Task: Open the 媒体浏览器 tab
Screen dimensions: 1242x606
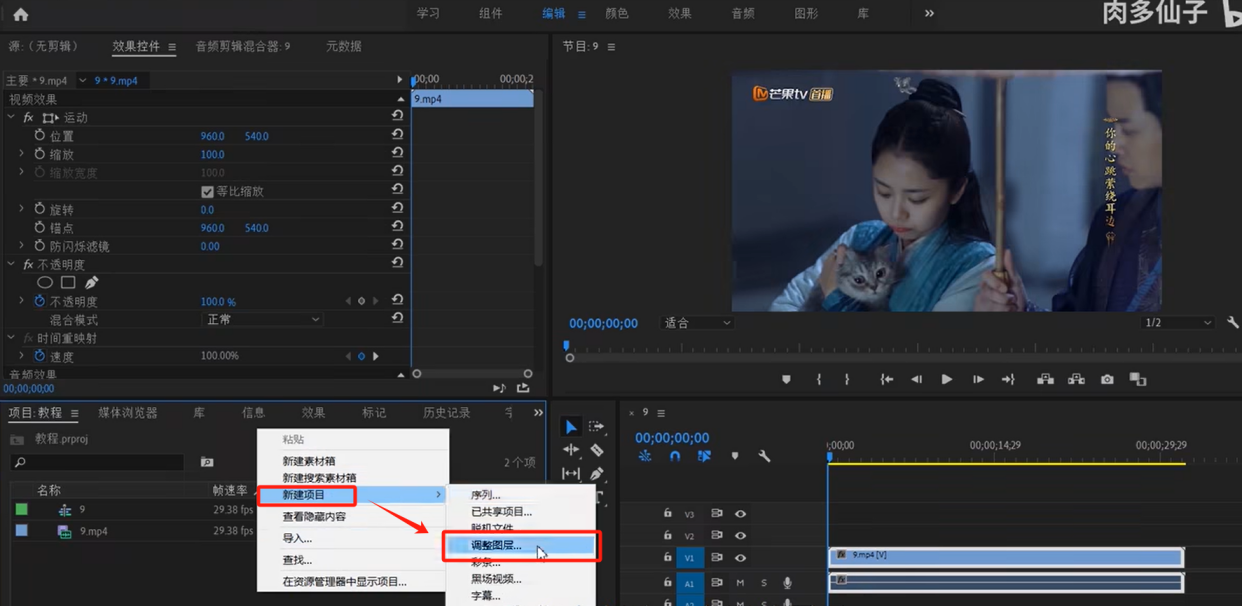Action: tap(128, 413)
